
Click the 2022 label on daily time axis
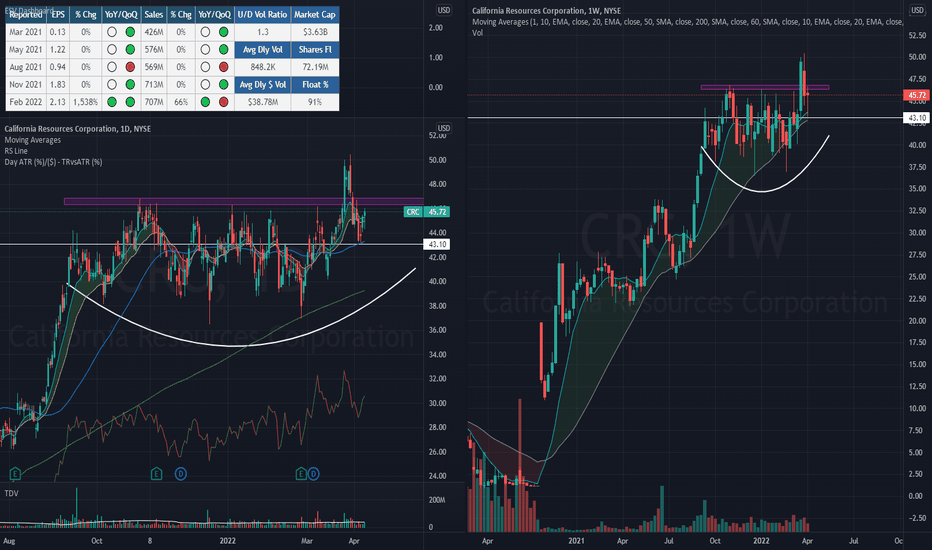(x=228, y=540)
